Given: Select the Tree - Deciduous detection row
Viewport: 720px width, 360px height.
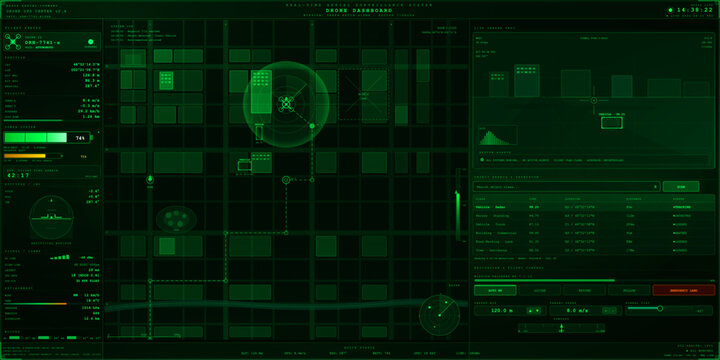Looking at the screenshot, I should pyautogui.click(x=594, y=251).
